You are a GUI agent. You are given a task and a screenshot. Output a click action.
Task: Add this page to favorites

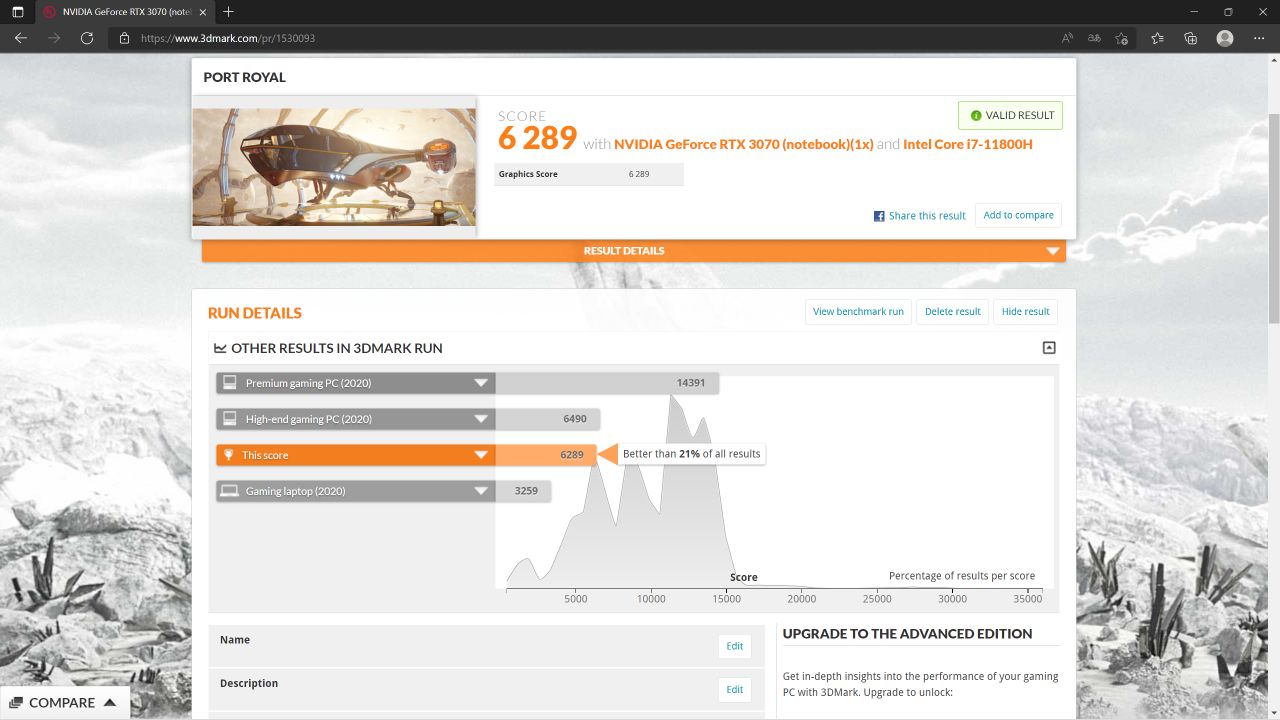tap(1121, 38)
